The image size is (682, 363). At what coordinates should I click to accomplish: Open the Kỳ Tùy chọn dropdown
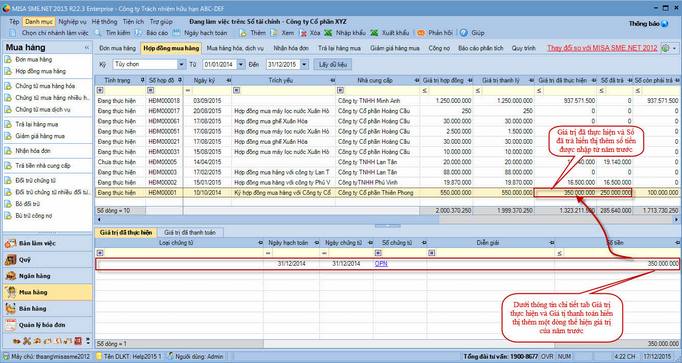(181, 64)
